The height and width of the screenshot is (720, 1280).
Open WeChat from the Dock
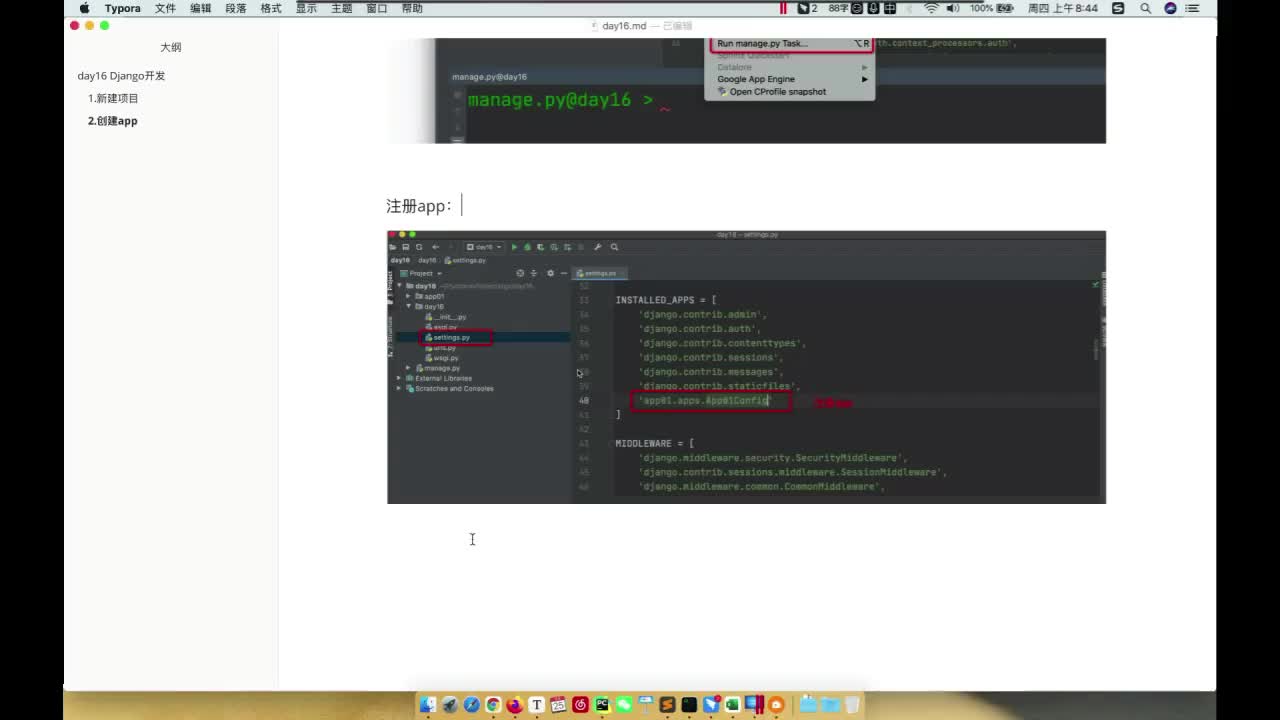click(624, 704)
